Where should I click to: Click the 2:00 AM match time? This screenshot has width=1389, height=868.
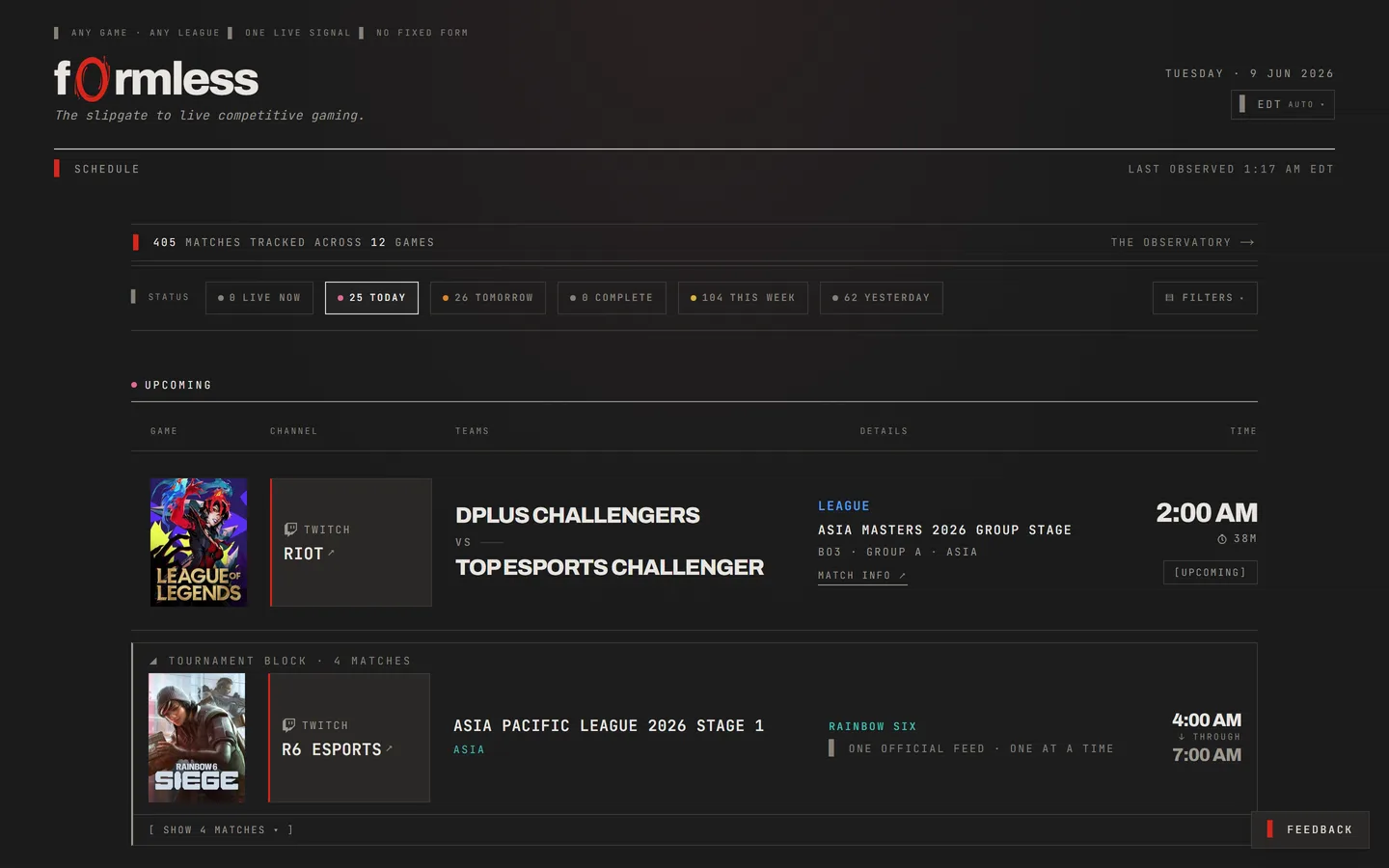coord(1207,513)
